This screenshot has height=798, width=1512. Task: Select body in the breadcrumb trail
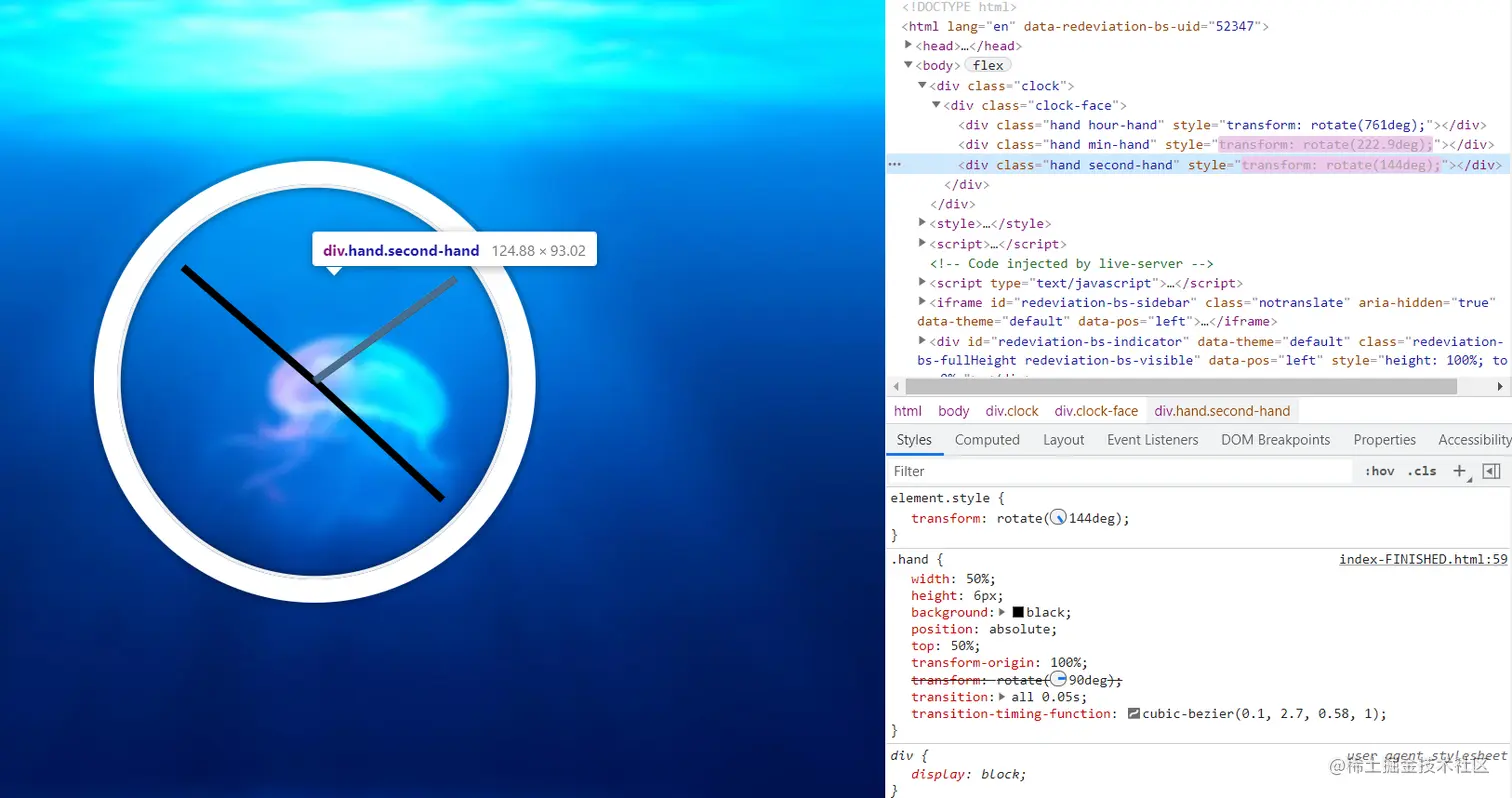point(954,411)
